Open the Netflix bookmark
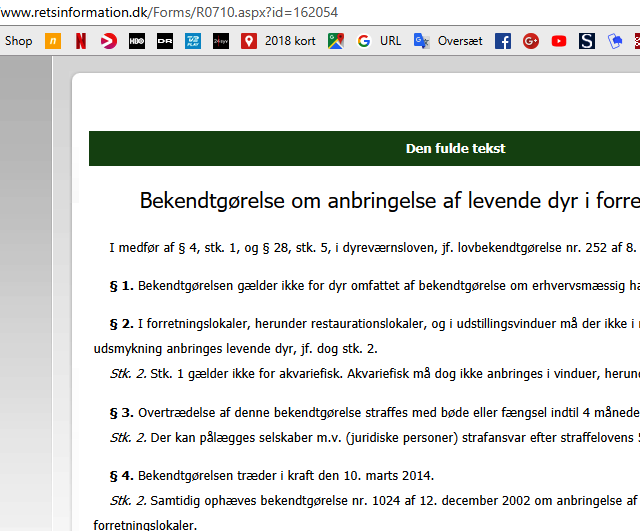640x531 pixels. tap(81, 41)
